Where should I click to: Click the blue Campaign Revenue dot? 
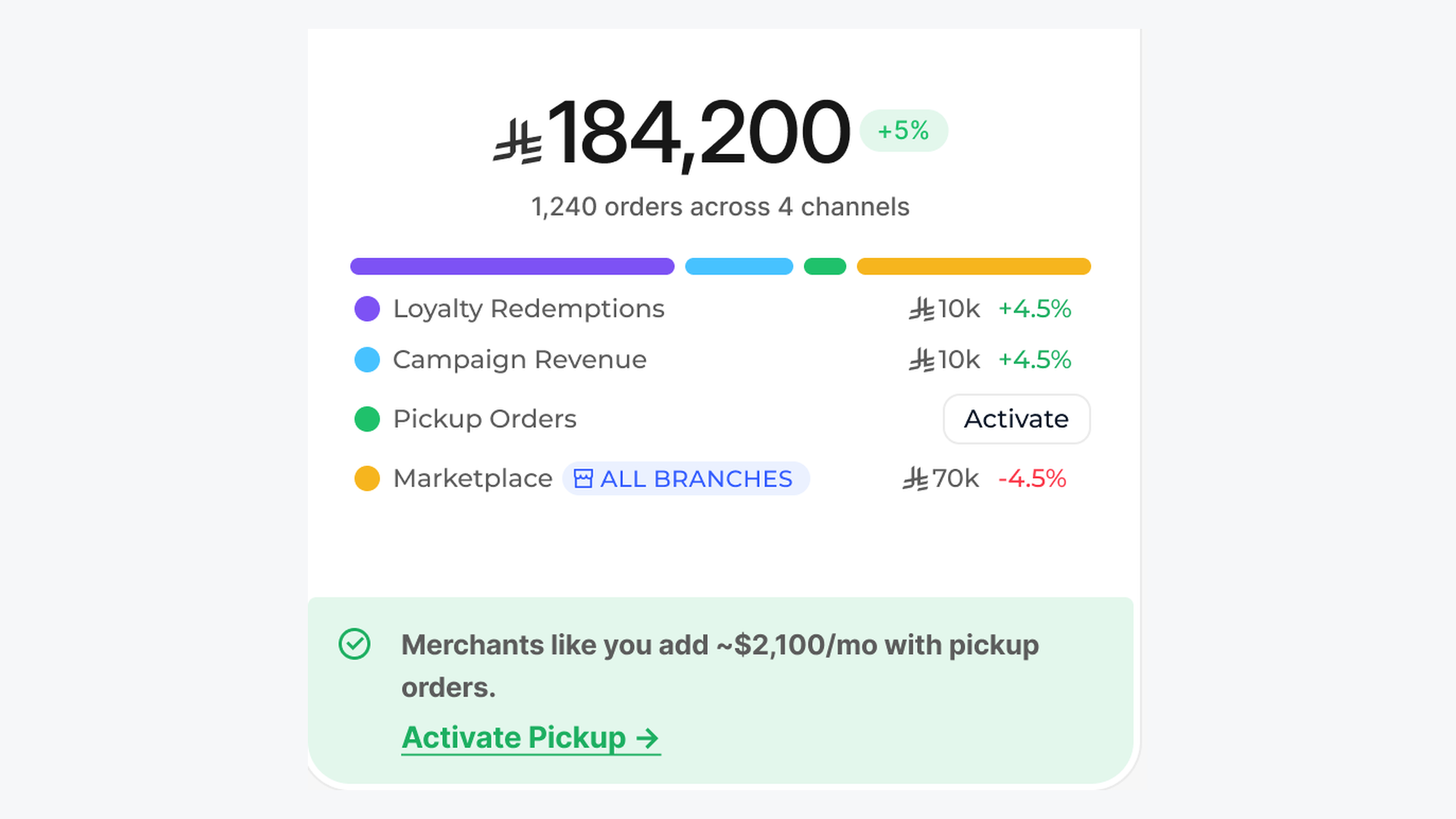coord(367,359)
